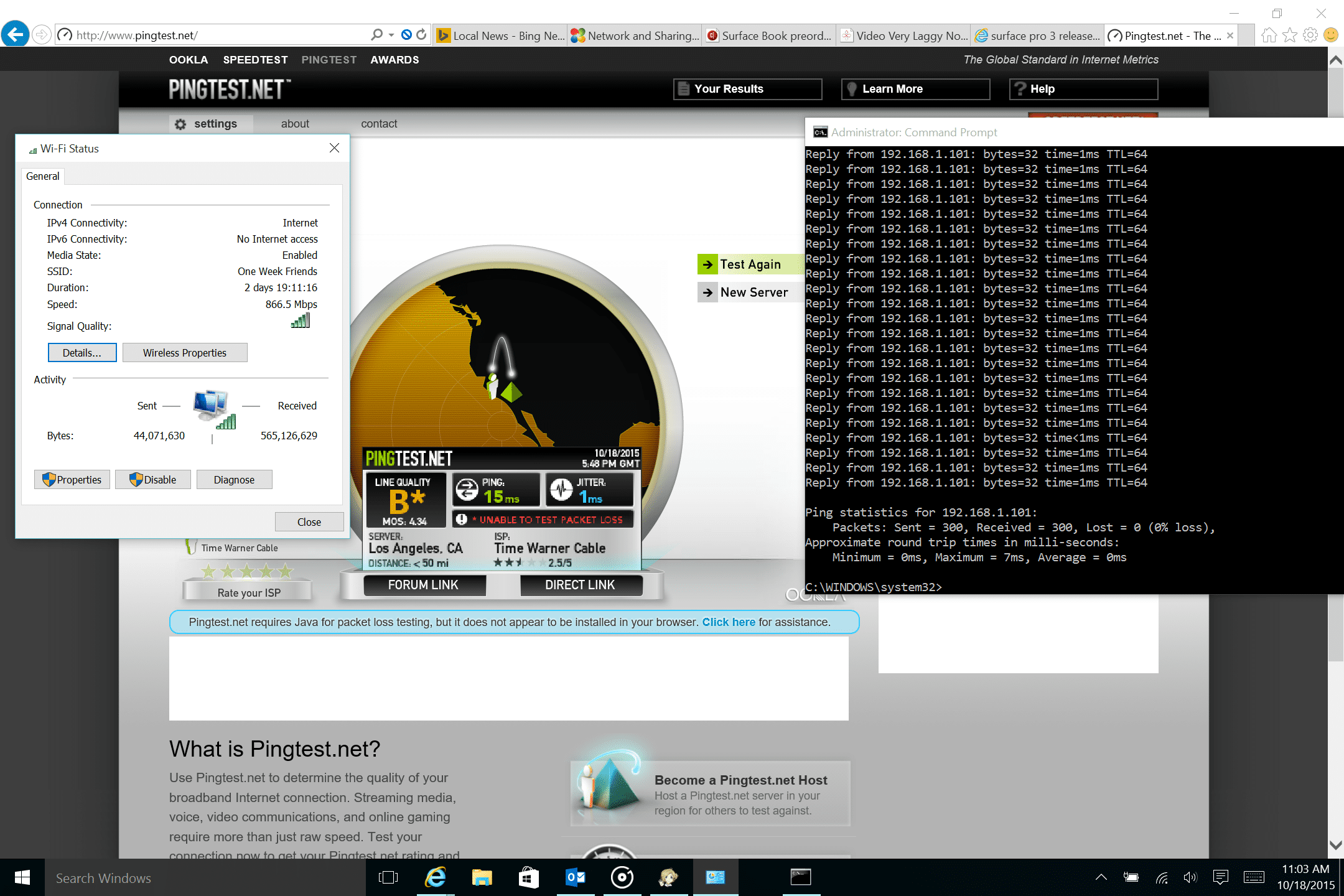Click the page scrollbar up arrow

click(1335, 61)
